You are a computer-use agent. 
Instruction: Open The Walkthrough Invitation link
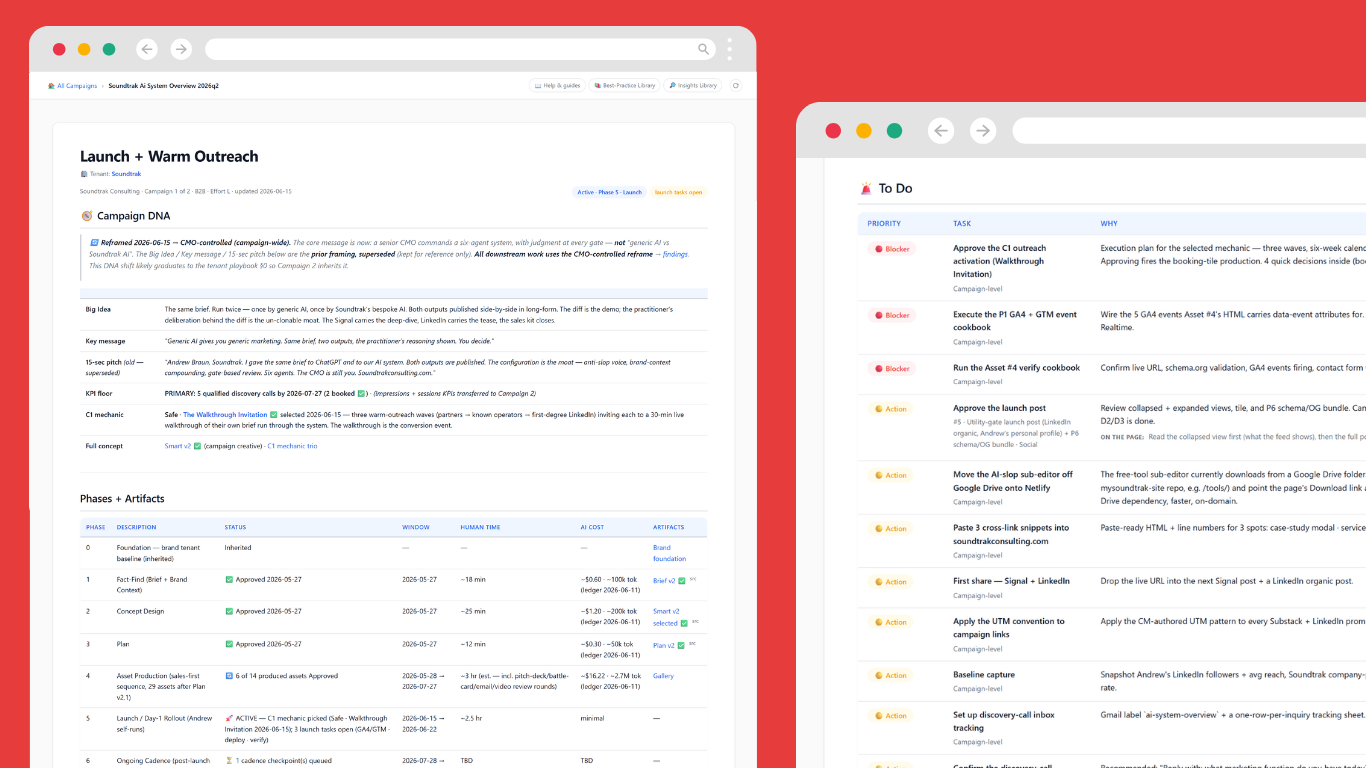(x=225, y=414)
